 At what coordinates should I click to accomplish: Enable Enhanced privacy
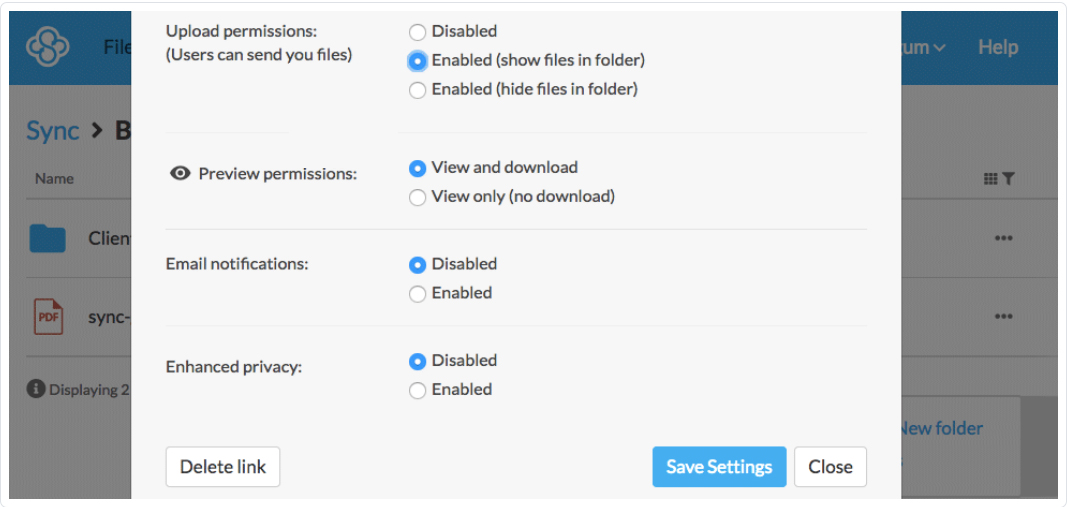coord(417,390)
